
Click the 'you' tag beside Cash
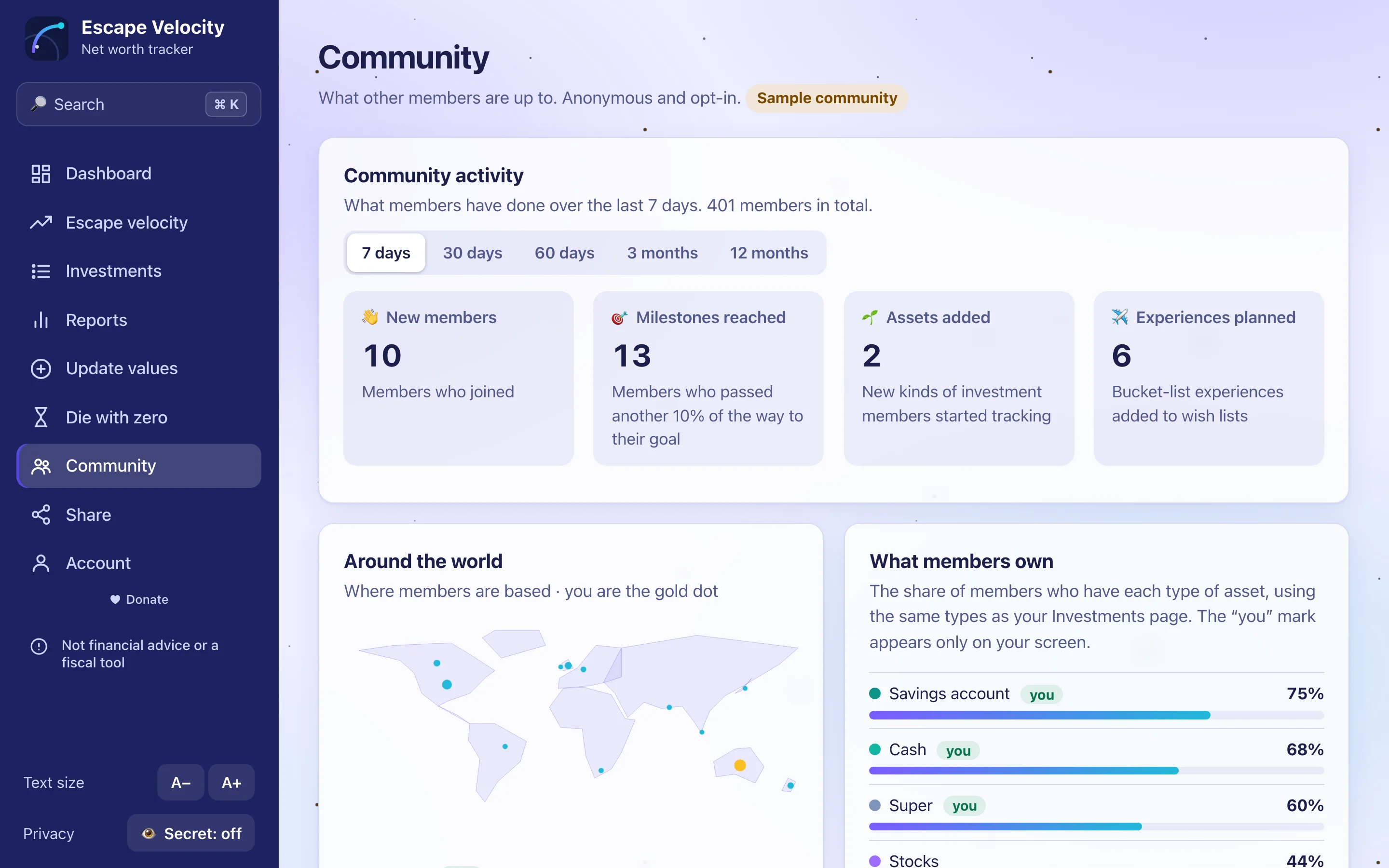tap(958, 750)
